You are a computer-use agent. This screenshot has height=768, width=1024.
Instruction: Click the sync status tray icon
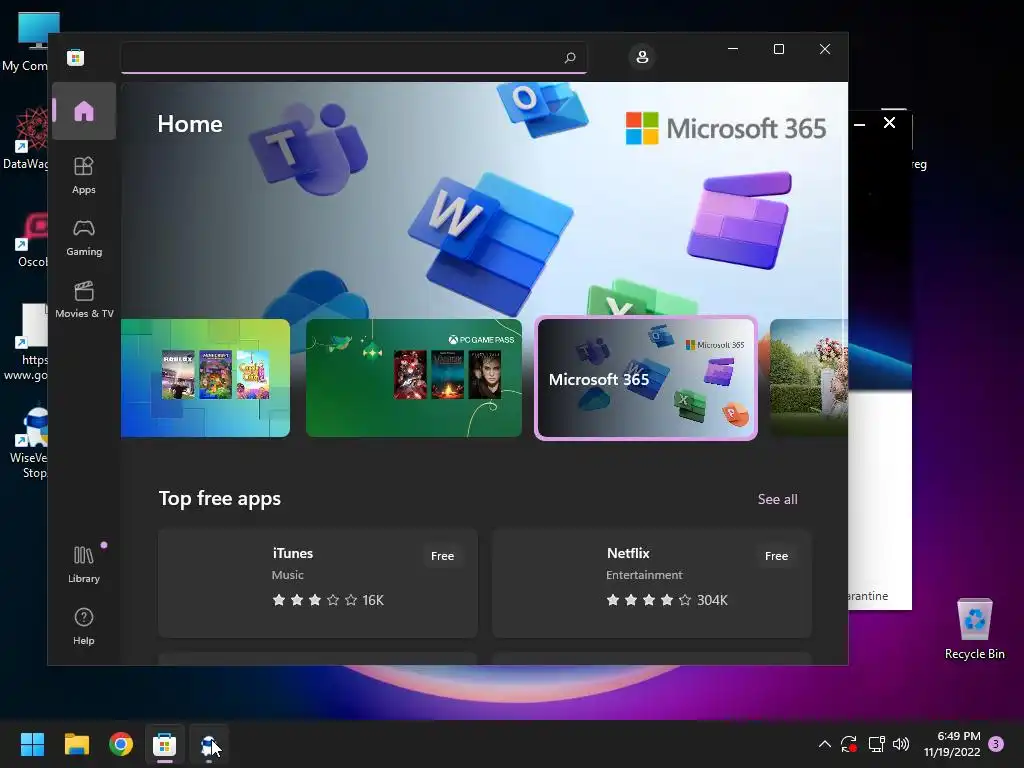pyautogui.click(x=848, y=744)
